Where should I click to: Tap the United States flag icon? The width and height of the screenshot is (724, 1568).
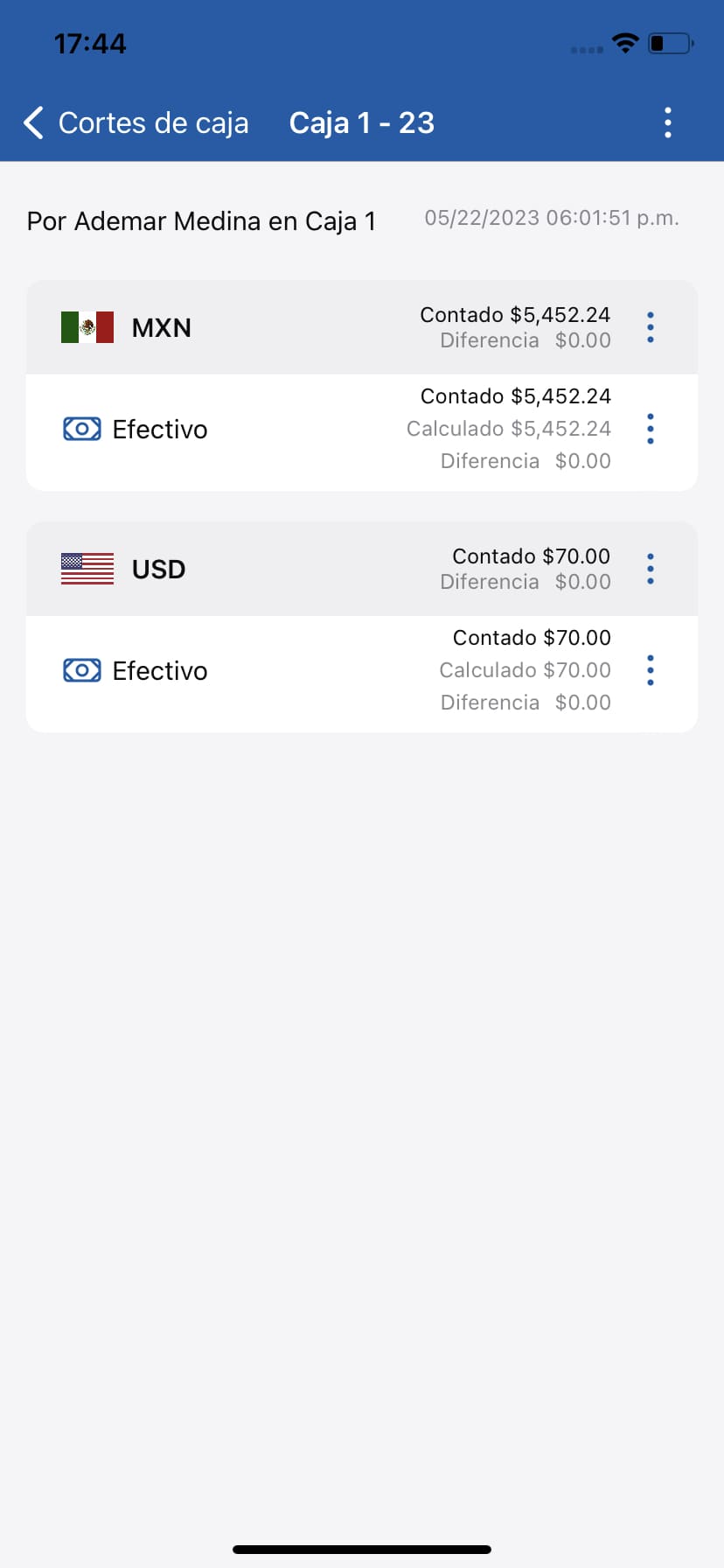tap(87, 569)
